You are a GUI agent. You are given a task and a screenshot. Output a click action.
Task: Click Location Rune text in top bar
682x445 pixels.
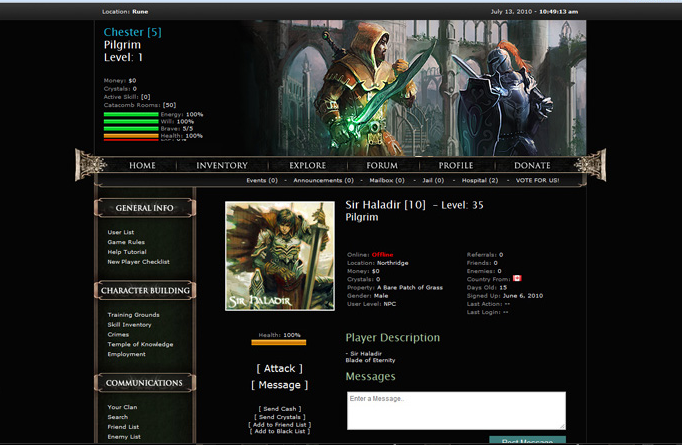125,12
